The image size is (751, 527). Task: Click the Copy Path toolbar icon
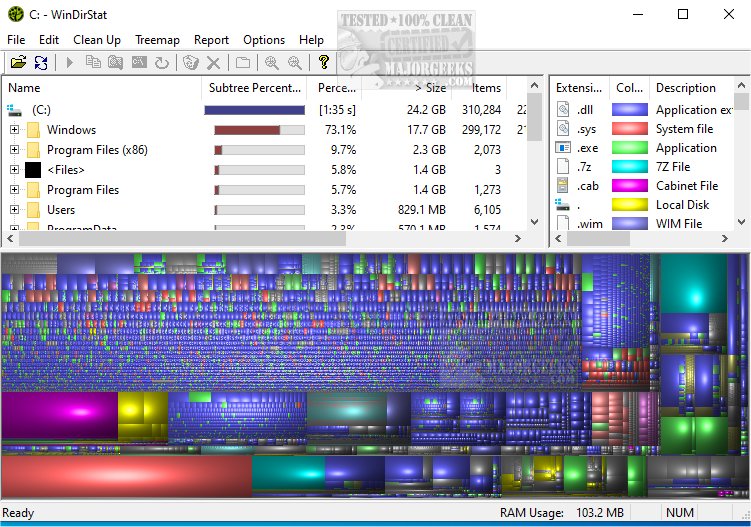[93, 62]
